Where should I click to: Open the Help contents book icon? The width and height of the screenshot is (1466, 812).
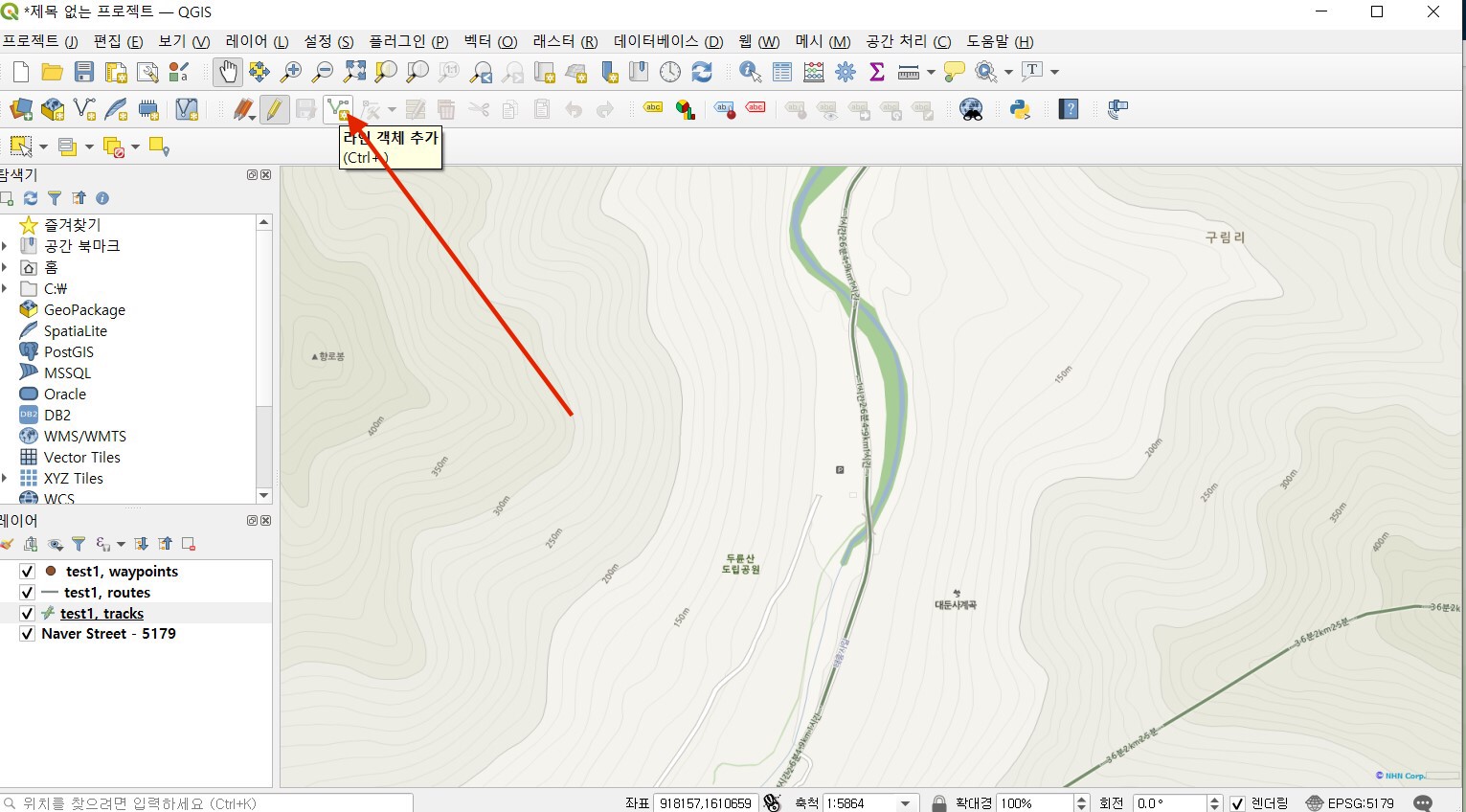[1069, 109]
